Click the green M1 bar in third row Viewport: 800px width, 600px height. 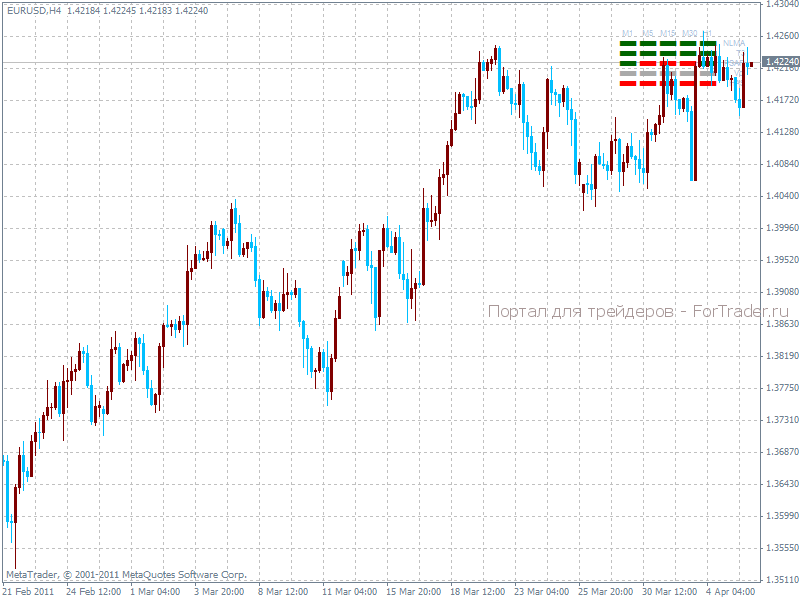tap(628, 63)
